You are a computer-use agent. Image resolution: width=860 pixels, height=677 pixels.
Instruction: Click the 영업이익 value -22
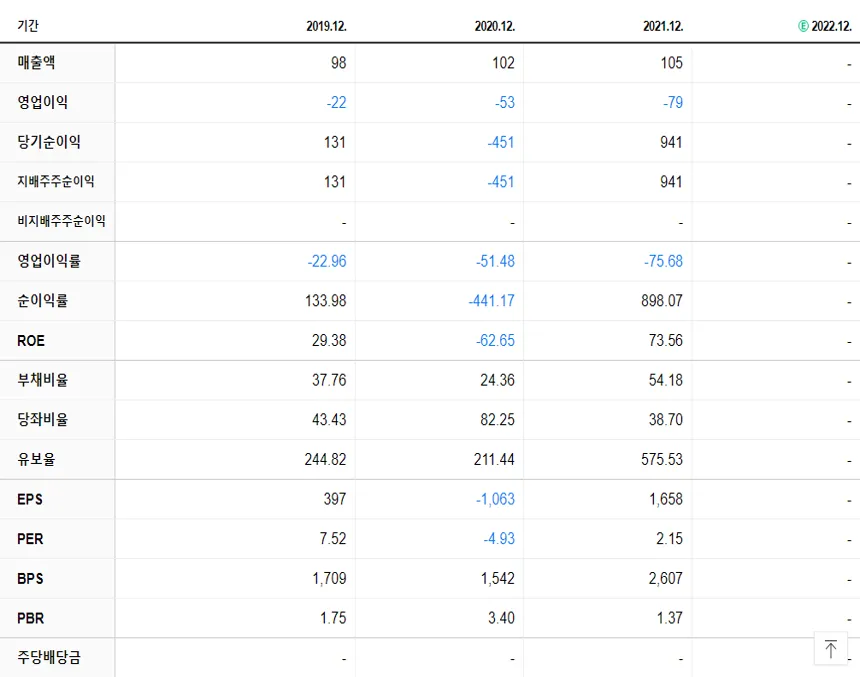336,103
